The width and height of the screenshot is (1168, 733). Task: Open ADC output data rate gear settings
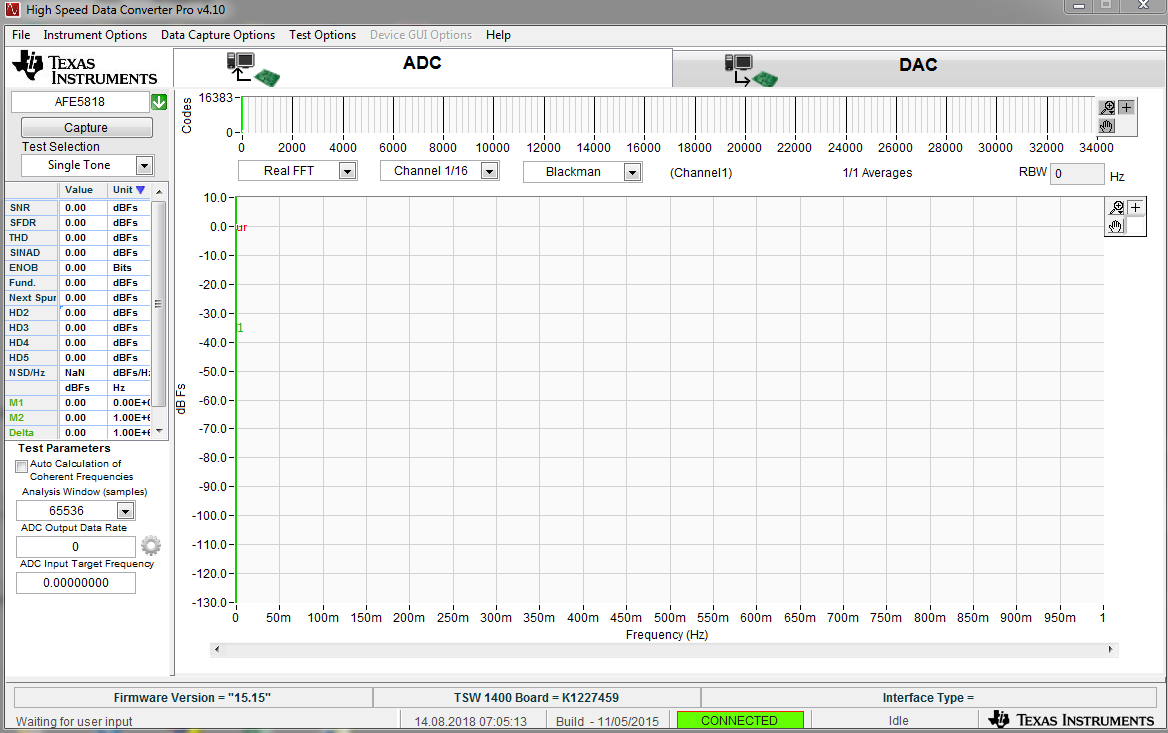(150, 546)
